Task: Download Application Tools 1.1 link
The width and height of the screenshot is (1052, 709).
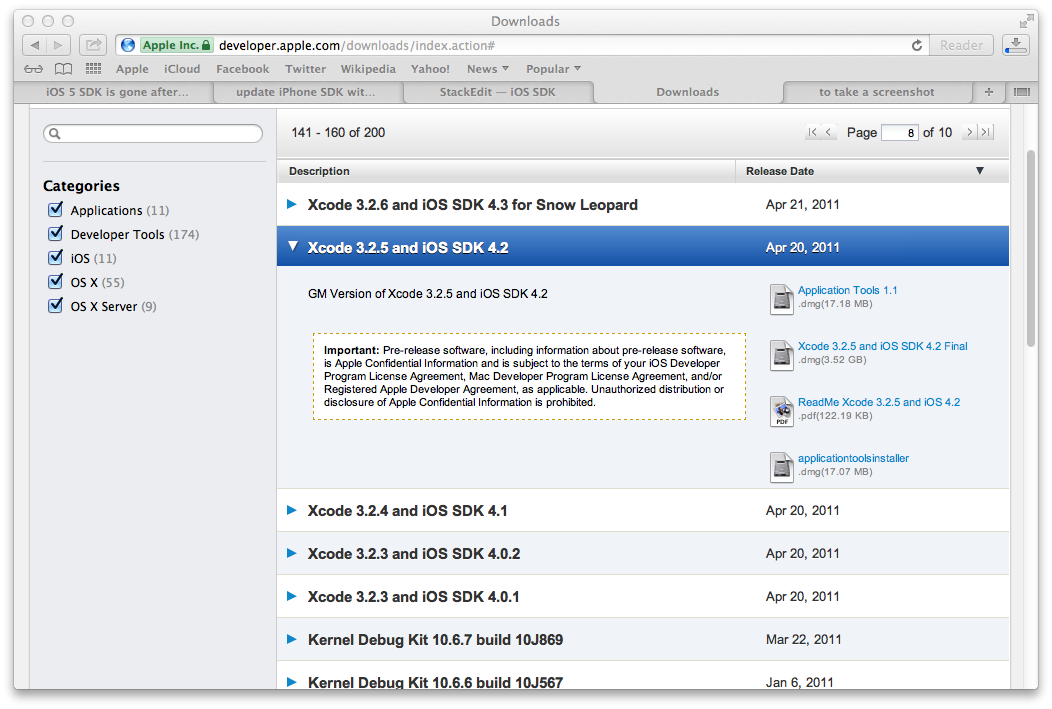Action: pos(847,290)
